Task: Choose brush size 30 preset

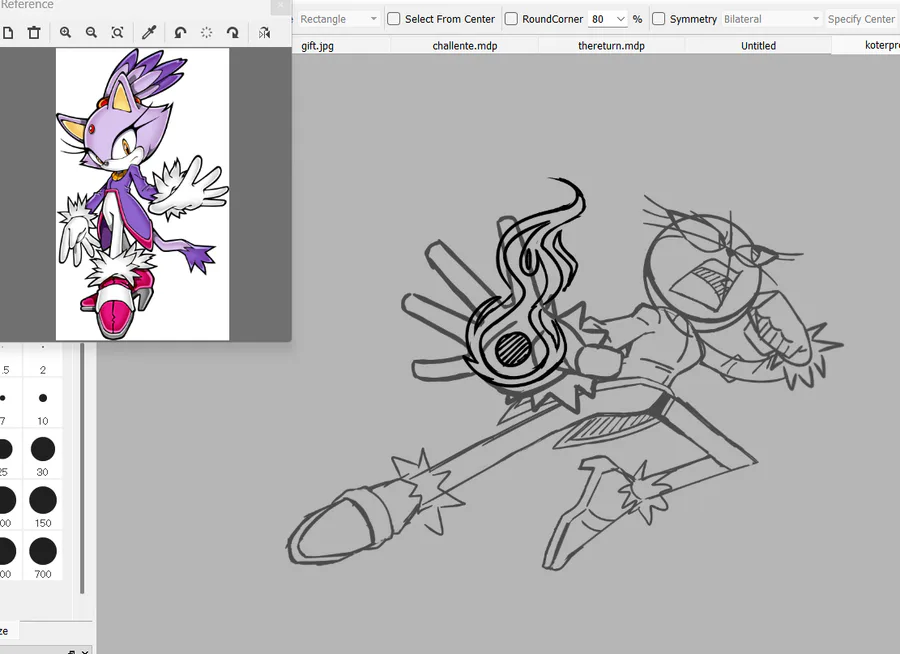Action: click(42, 455)
